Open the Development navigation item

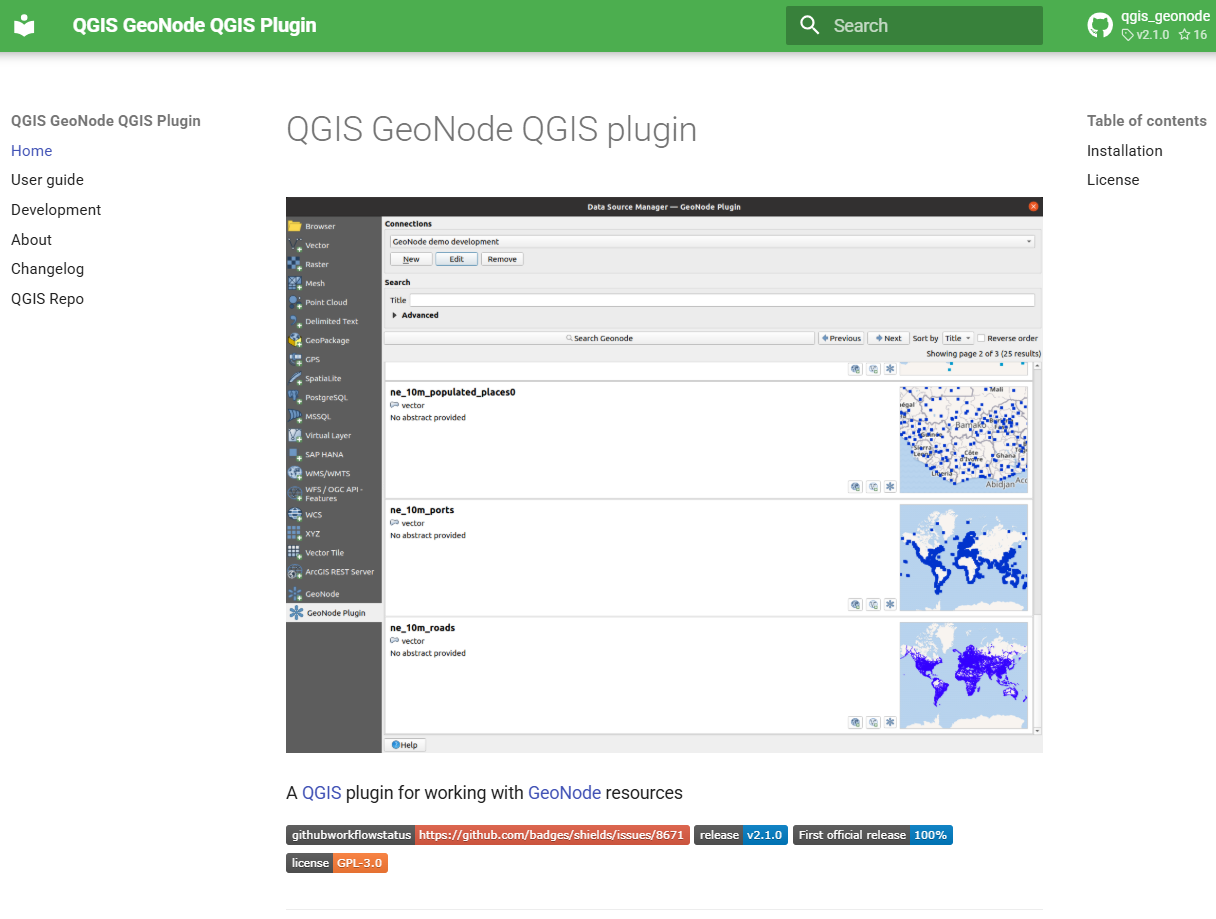[x=56, y=210]
